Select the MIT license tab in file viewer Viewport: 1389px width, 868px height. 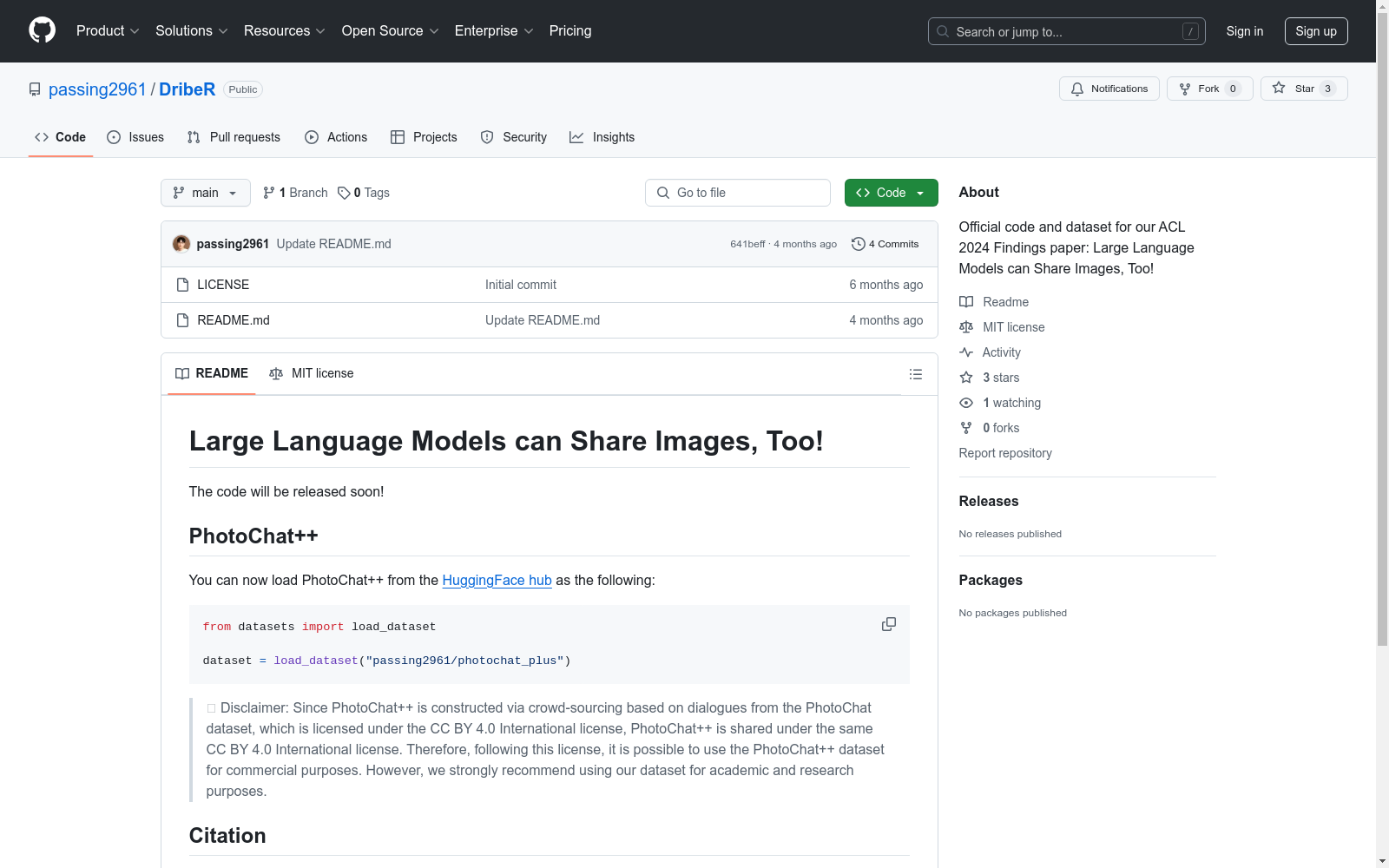[312, 373]
